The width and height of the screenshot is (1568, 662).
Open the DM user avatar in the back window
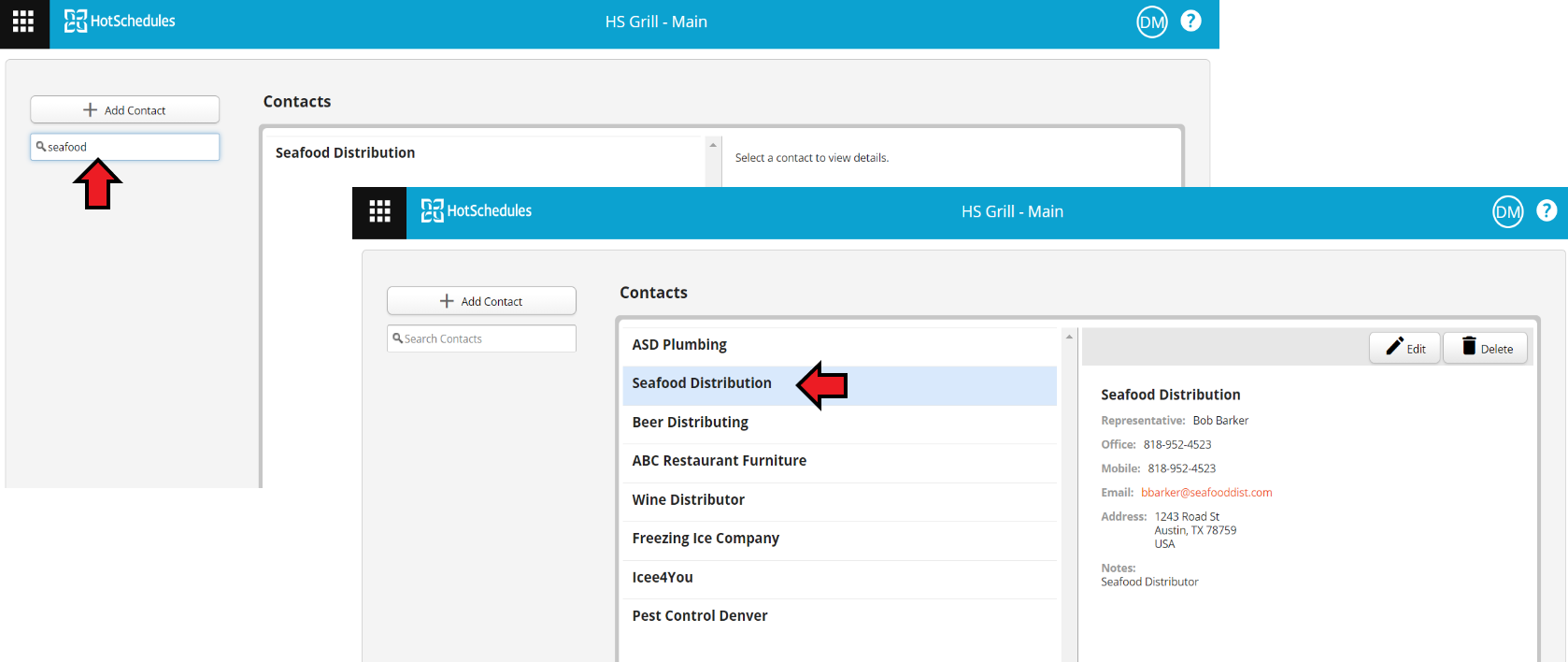click(1151, 22)
